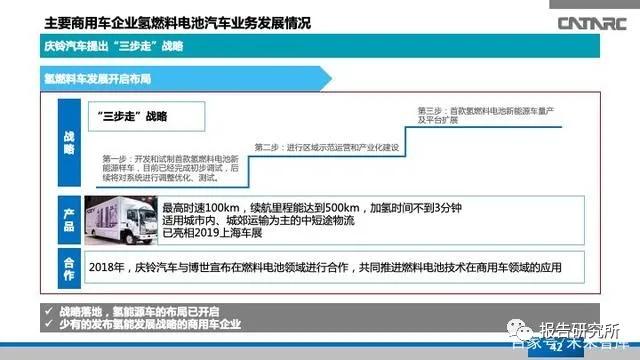Click the 氢燃料车发展开启布局 arrow banner
The height and width of the screenshot is (360, 640).
pyautogui.click(x=186, y=79)
